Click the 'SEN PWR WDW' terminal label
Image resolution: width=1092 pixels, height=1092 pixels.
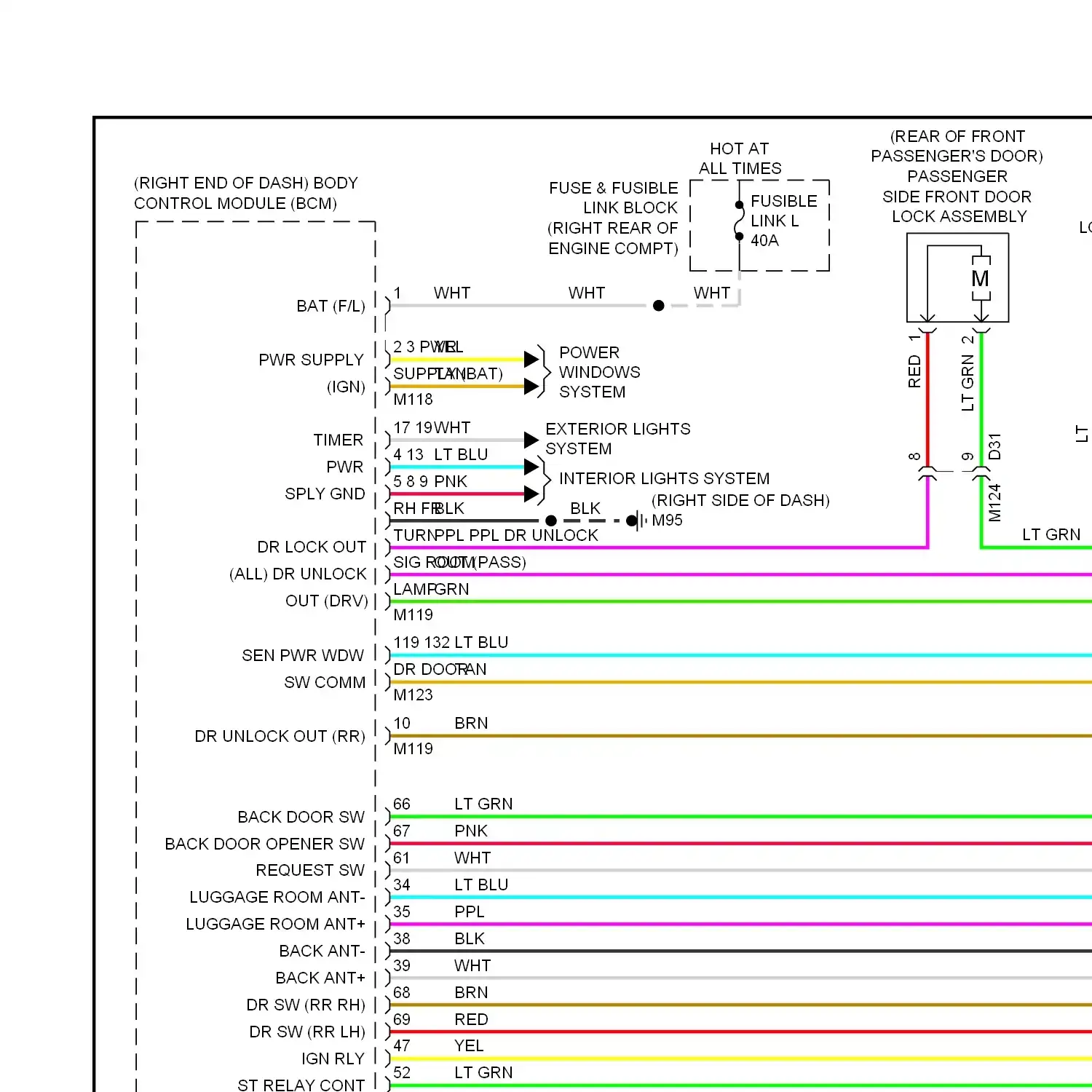303,655
